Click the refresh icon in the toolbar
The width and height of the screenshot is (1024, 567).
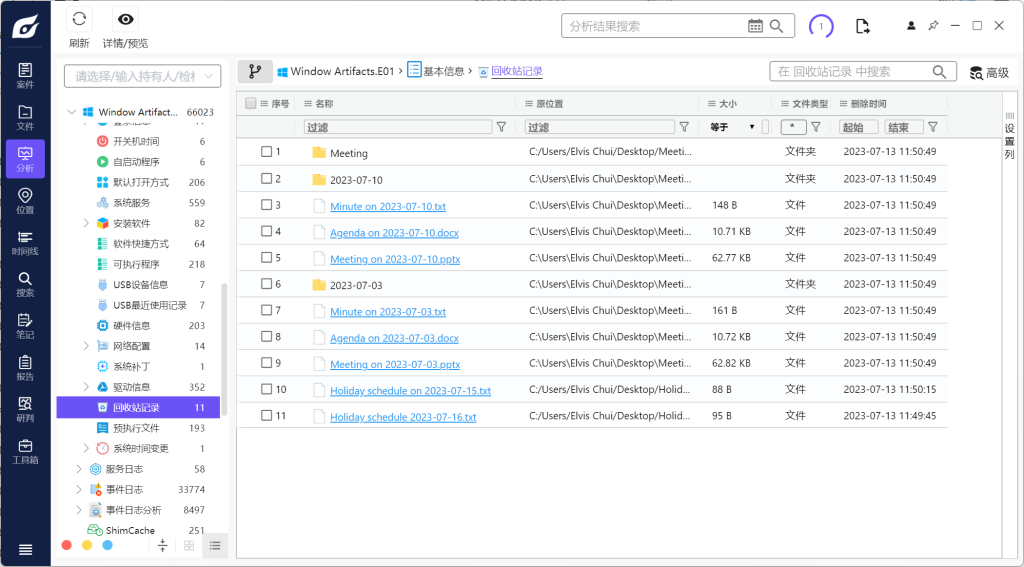(79, 20)
